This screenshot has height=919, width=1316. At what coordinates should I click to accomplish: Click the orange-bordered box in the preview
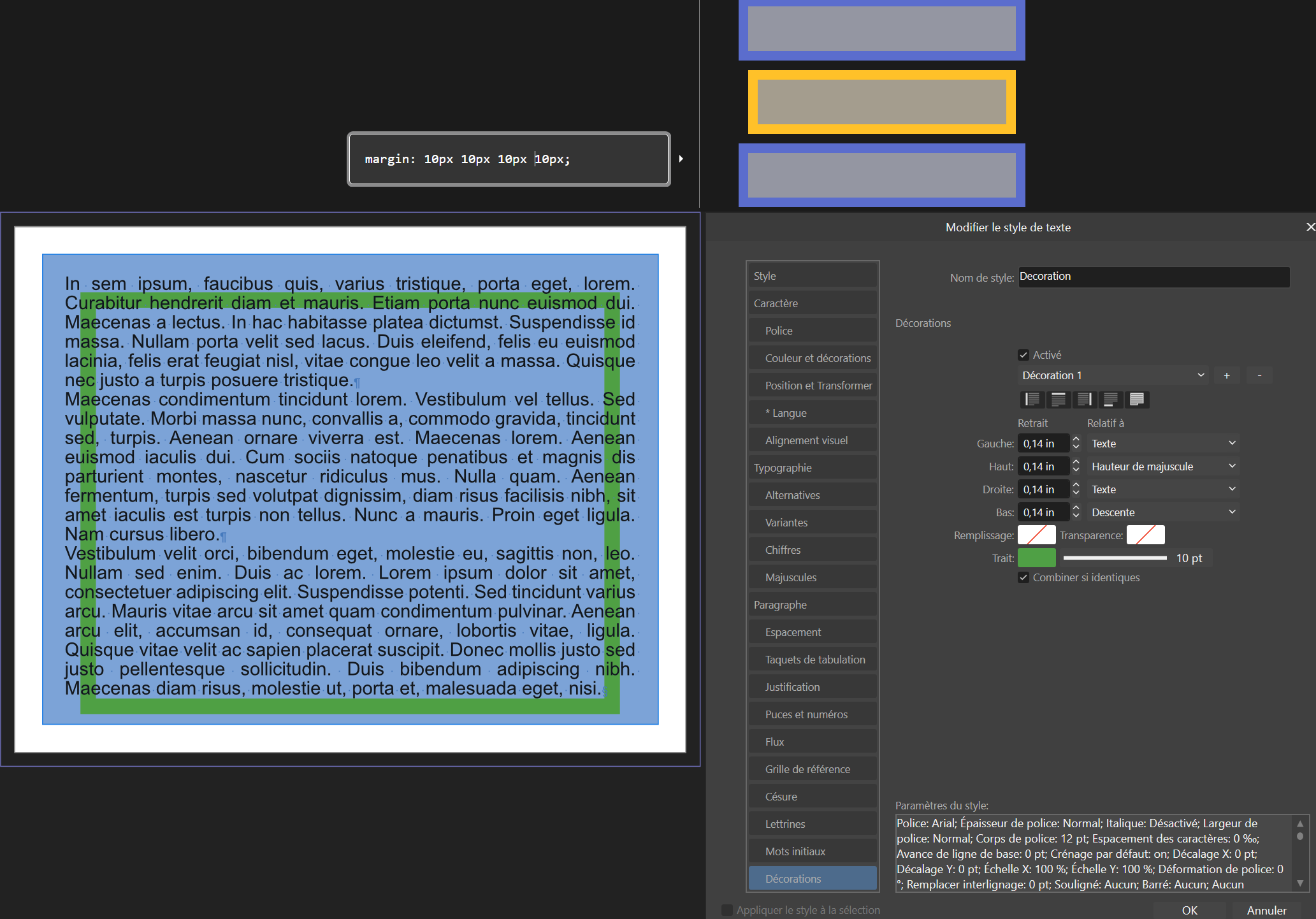pyautogui.click(x=881, y=102)
